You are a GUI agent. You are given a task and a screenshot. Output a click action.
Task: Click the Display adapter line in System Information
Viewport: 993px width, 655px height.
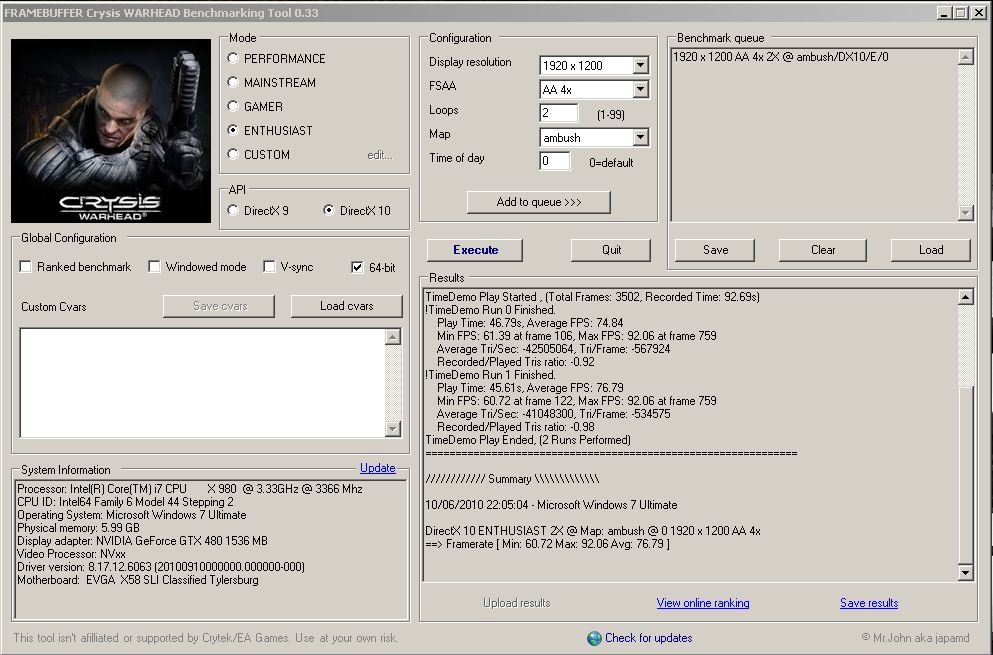pos(142,541)
